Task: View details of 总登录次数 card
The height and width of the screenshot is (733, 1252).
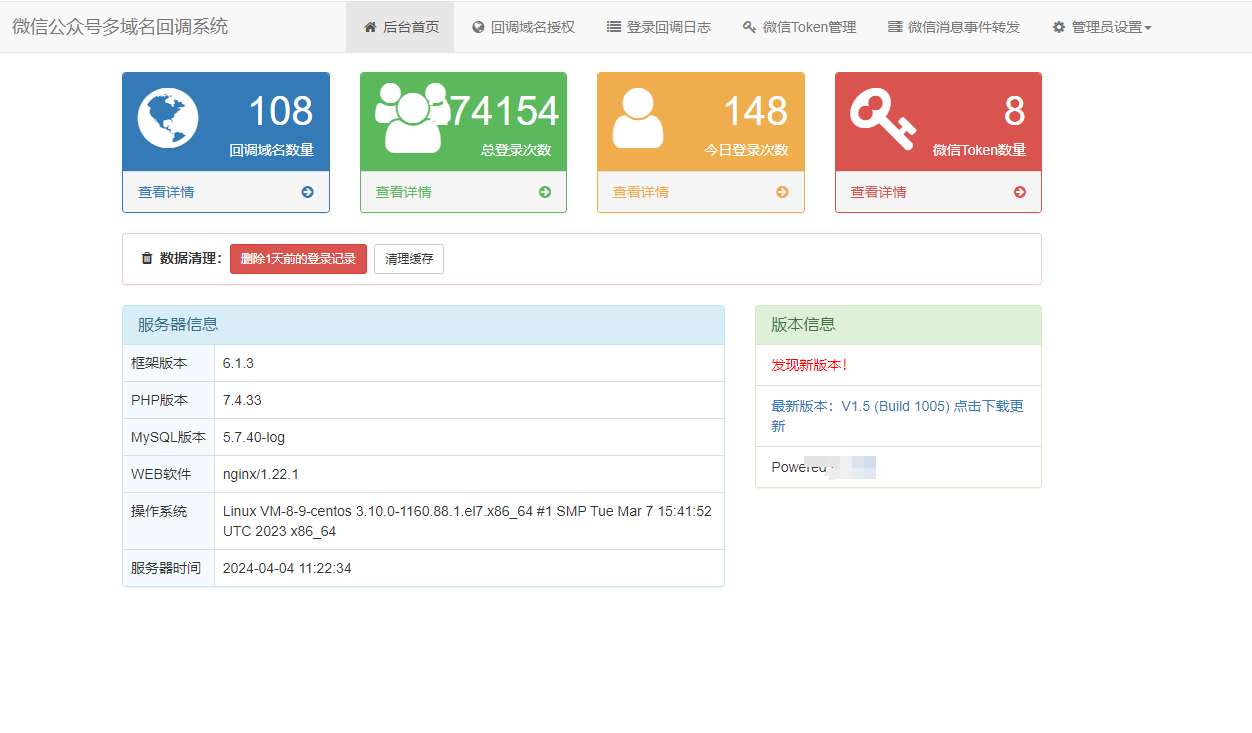Action: coord(463,192)
